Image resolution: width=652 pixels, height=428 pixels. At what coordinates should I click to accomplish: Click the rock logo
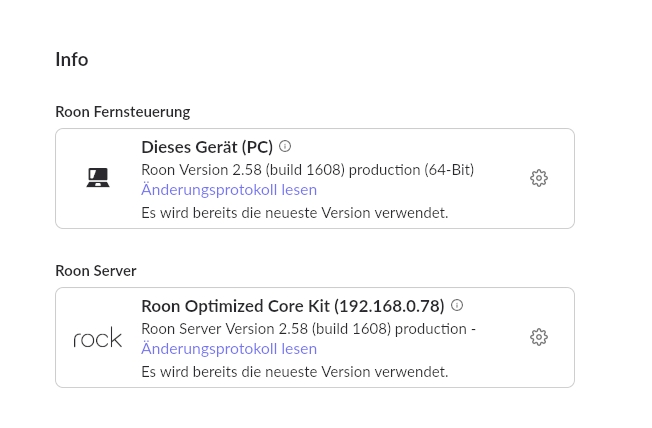98,338
